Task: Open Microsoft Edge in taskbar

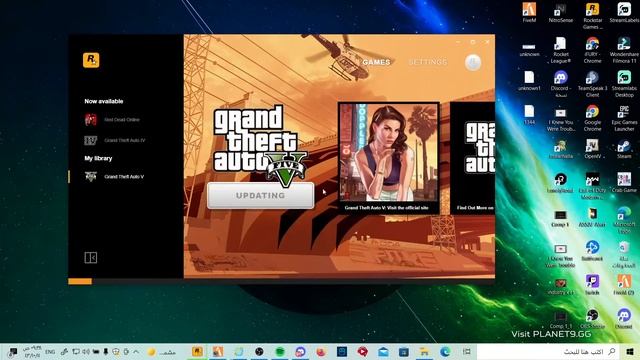Action: click(x=445, y=351)
